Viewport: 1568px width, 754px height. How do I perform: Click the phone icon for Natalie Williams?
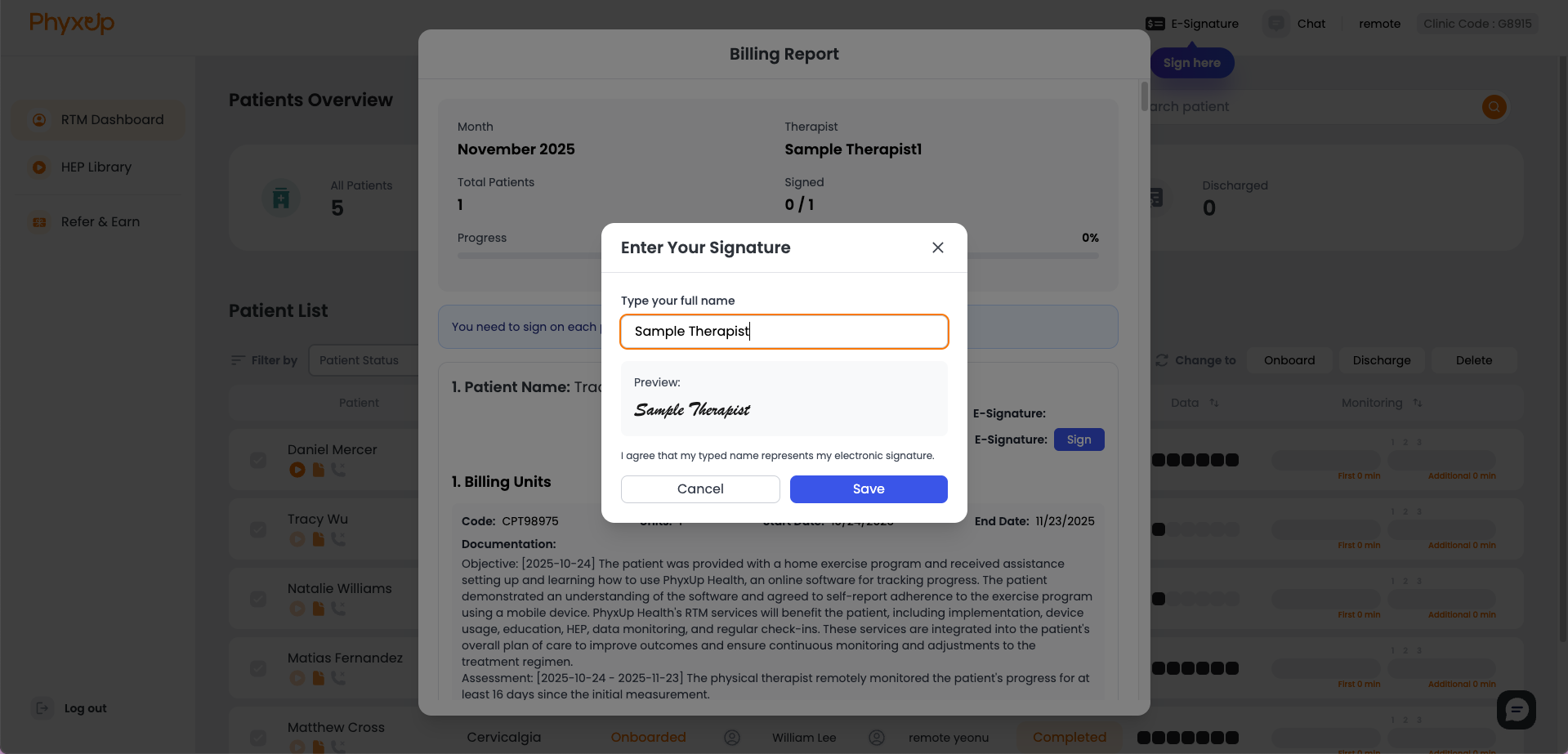click(x=338, y=609)
